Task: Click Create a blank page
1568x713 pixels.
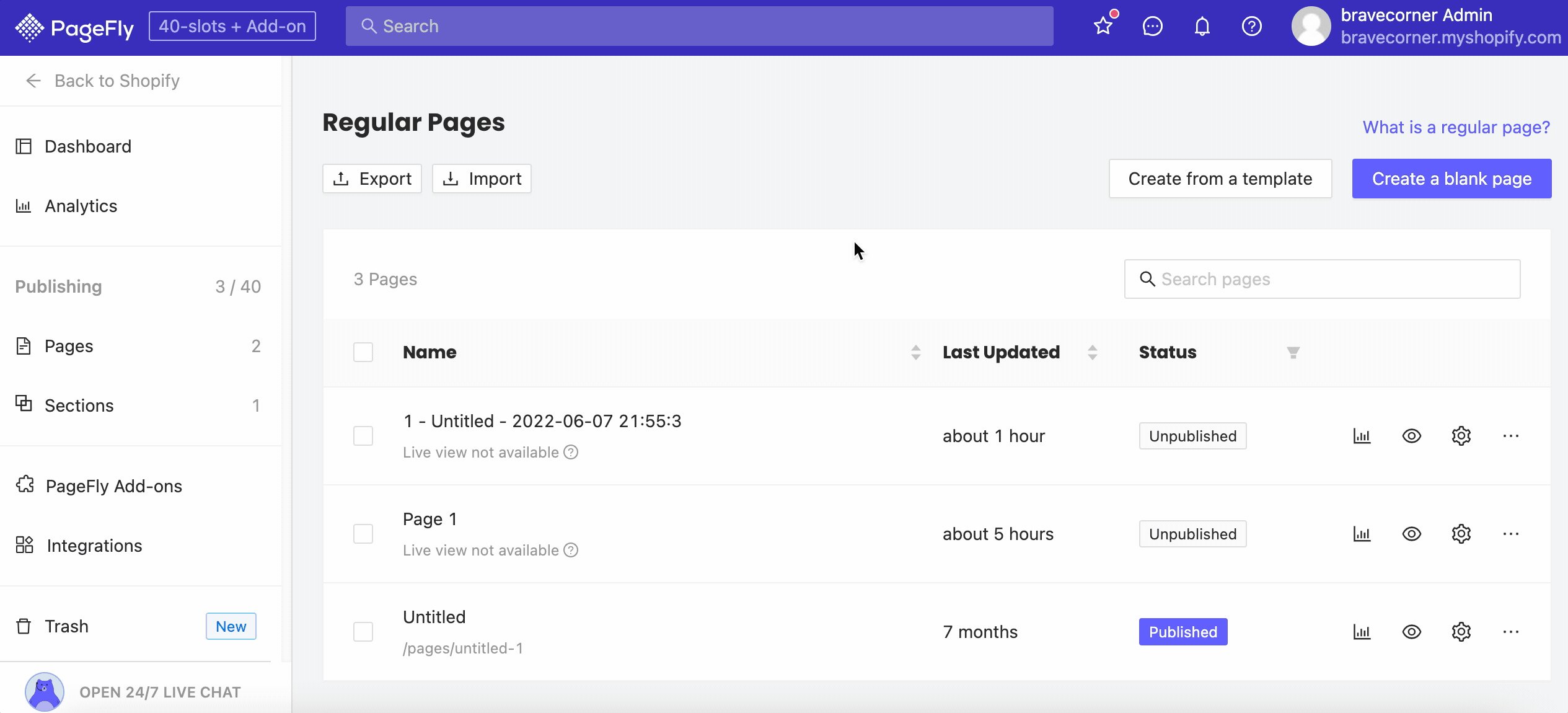Action: (1452, 179)
